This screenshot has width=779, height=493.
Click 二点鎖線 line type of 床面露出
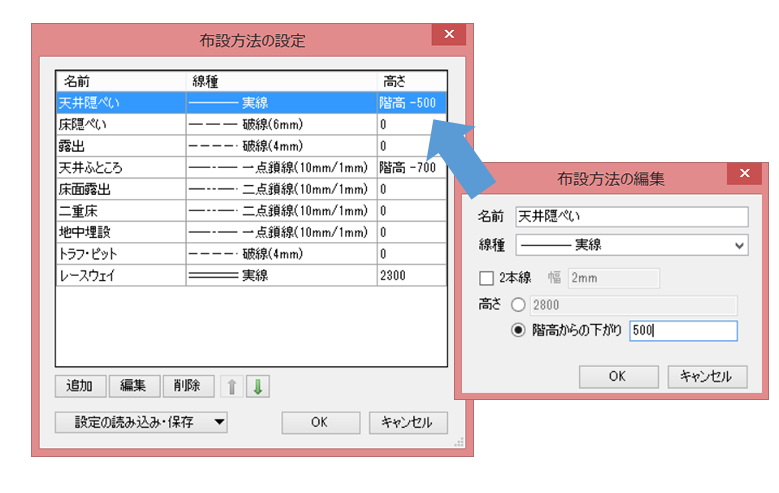coord(281,189)
